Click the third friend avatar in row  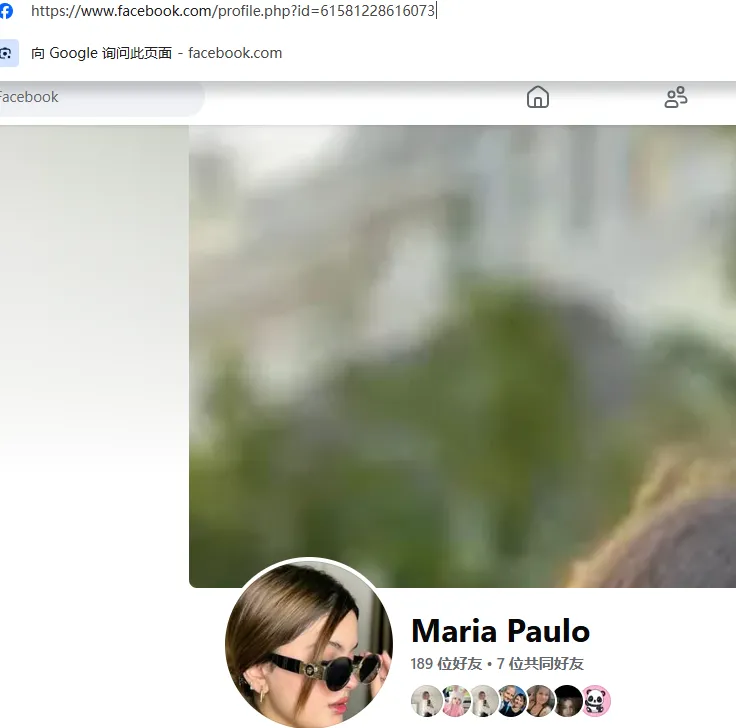pyautogui.click(x=483, y=701)
